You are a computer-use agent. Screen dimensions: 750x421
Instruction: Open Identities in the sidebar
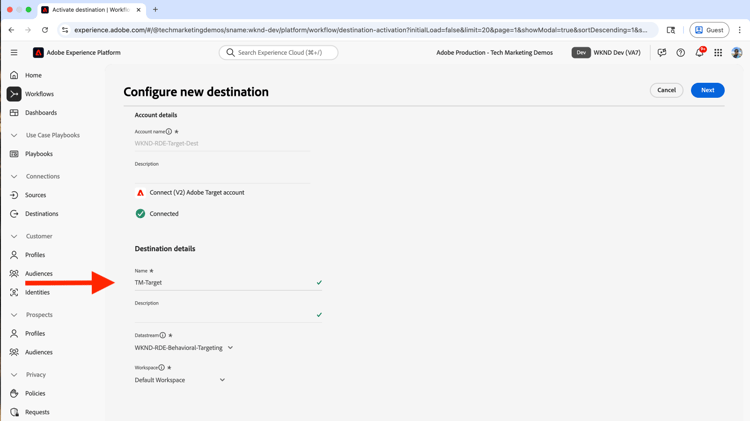[x=37, y=292]
